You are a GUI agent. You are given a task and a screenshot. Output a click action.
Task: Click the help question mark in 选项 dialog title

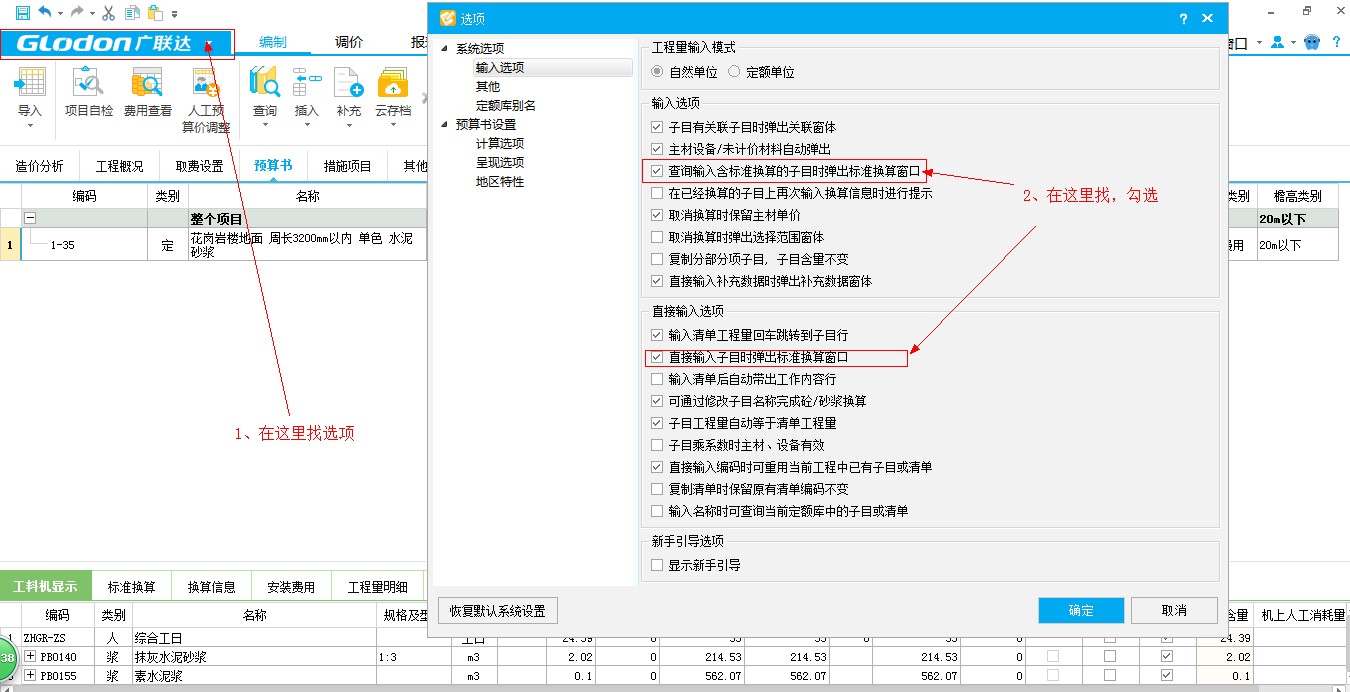coord(1183,18)
